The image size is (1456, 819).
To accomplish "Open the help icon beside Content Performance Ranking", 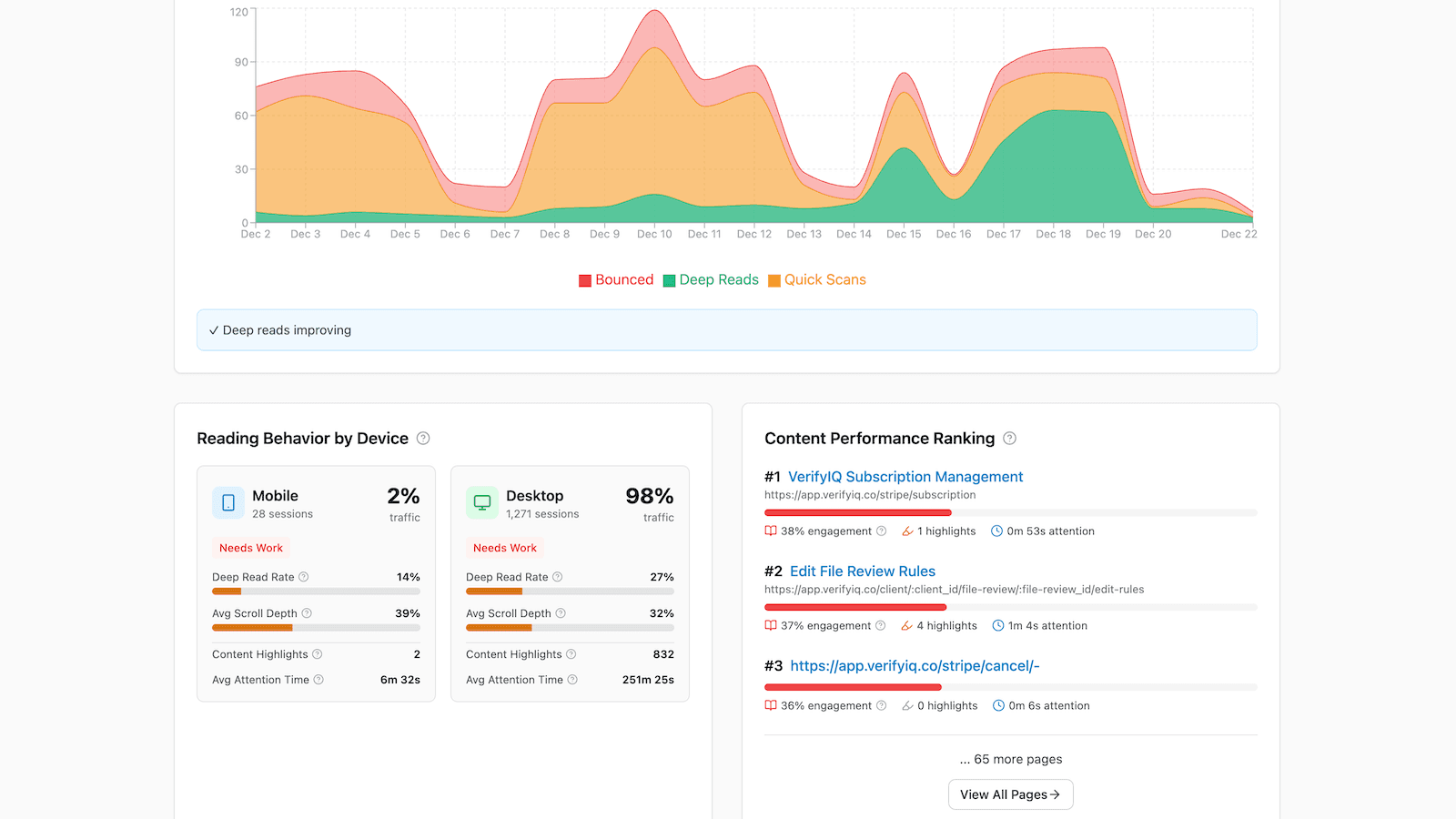I will click(1009, 439).
